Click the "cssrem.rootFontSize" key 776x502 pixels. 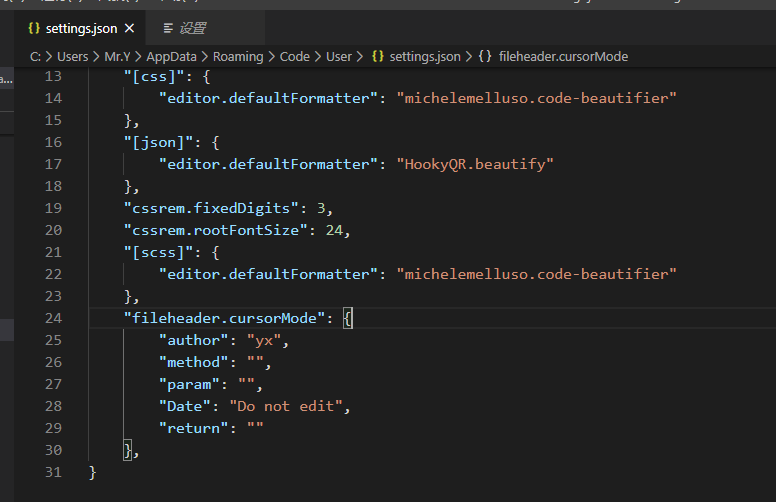(215, 230)
